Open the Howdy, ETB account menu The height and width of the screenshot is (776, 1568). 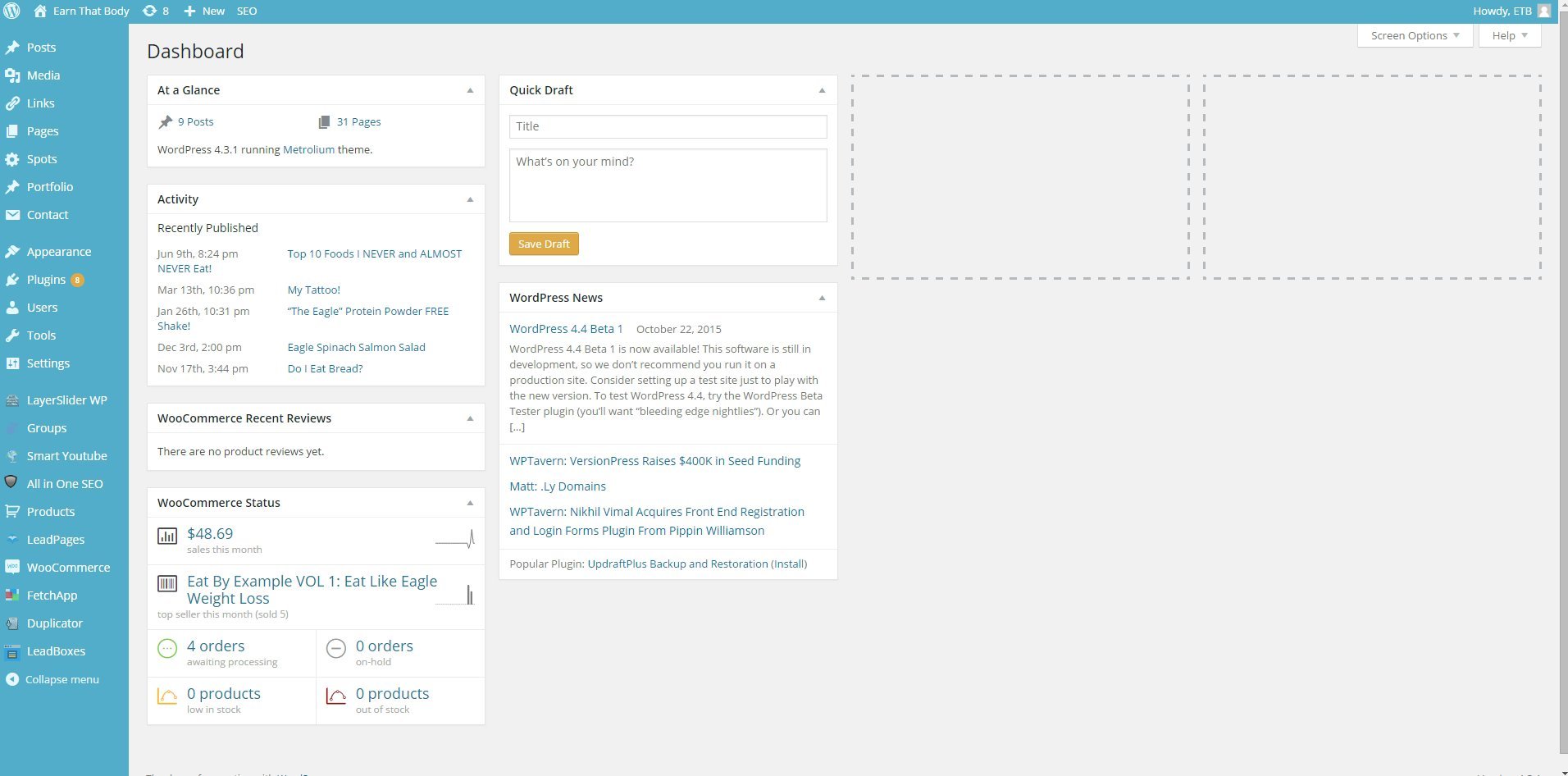tap(1511, 11)
